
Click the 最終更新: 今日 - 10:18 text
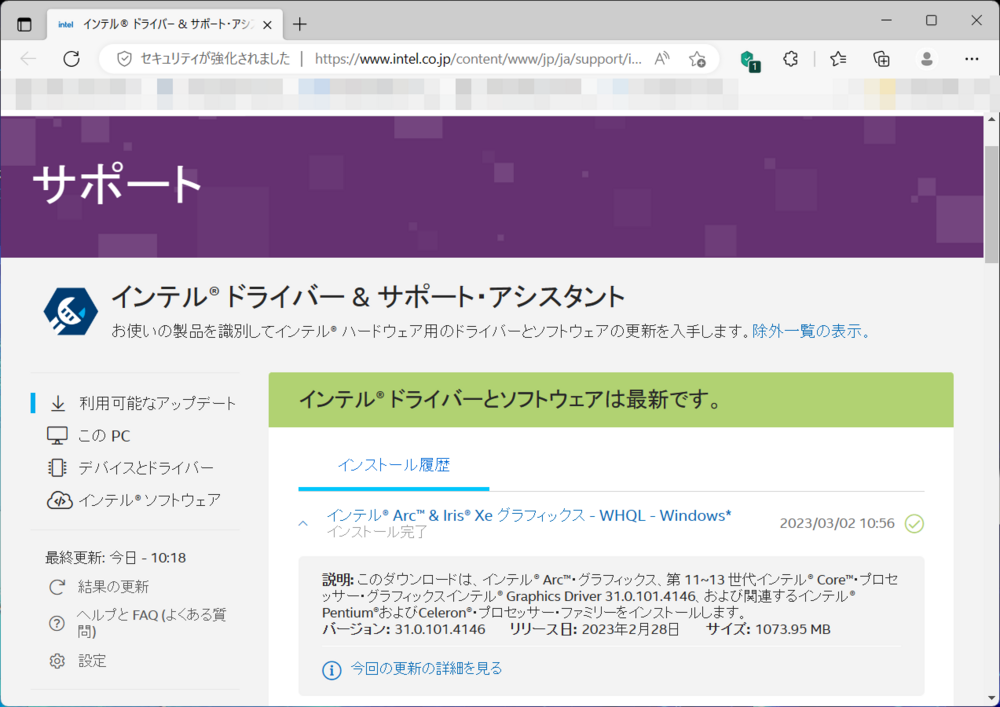pos(115,558)
